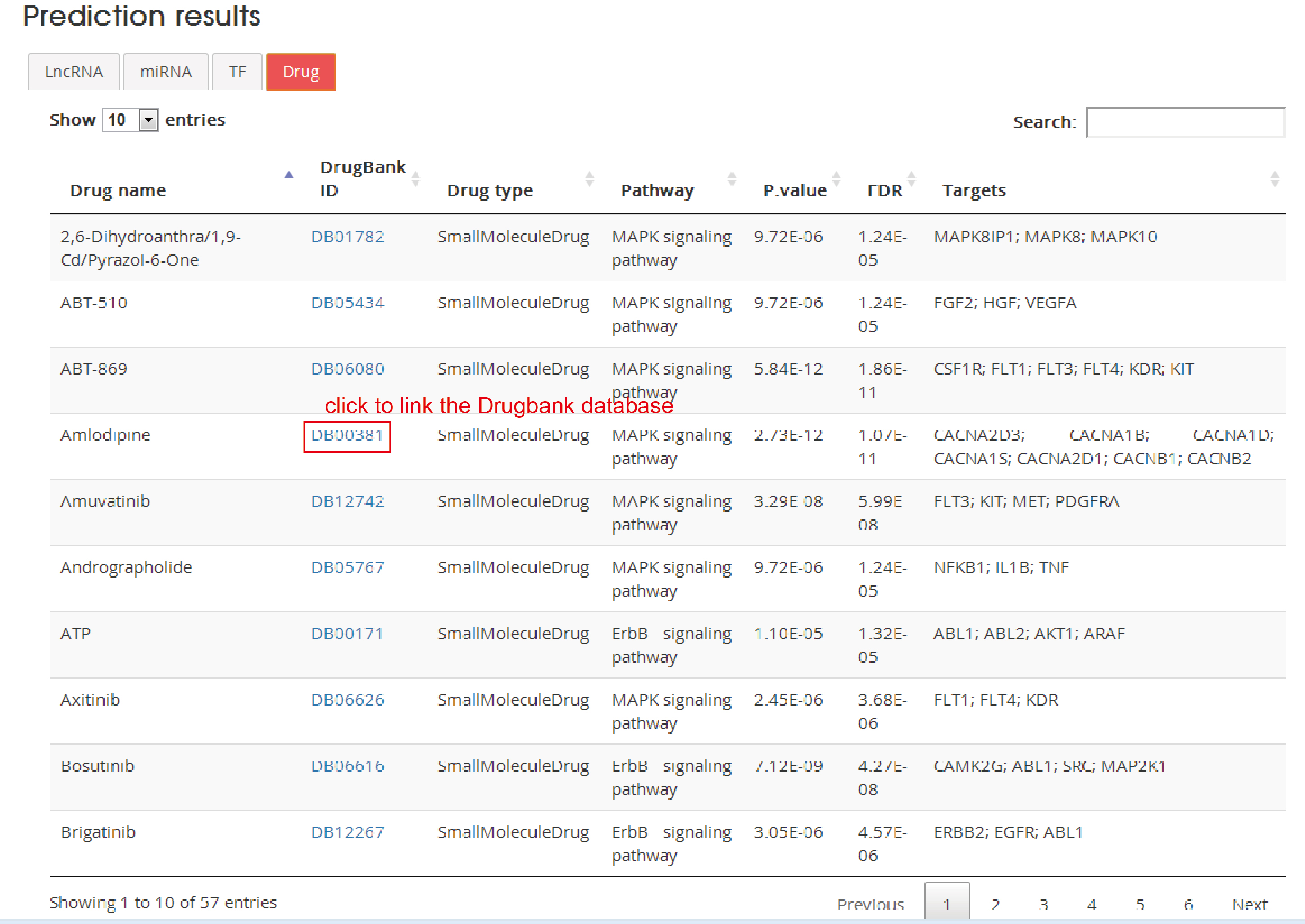The image size is (1305, 924).
Task: Open DrugBank link DB06616 for Bosutinib
Action: (x=347, y=766)
